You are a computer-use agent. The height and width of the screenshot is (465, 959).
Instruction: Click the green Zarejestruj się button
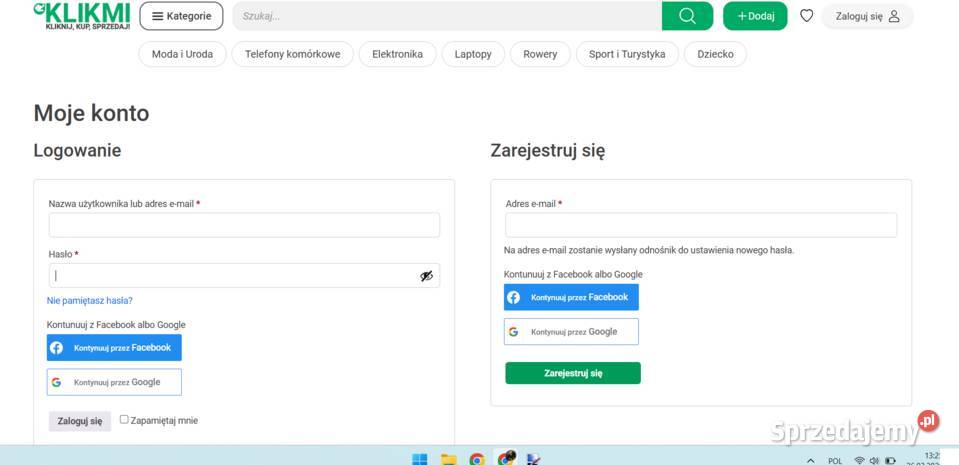click(573, 373)
